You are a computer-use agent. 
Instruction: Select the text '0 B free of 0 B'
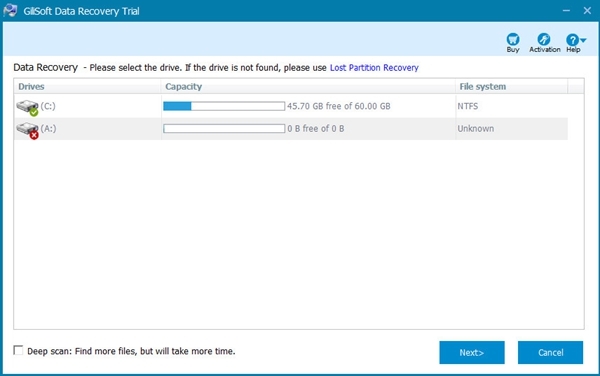pyautogui.click(x=316, y=129)
